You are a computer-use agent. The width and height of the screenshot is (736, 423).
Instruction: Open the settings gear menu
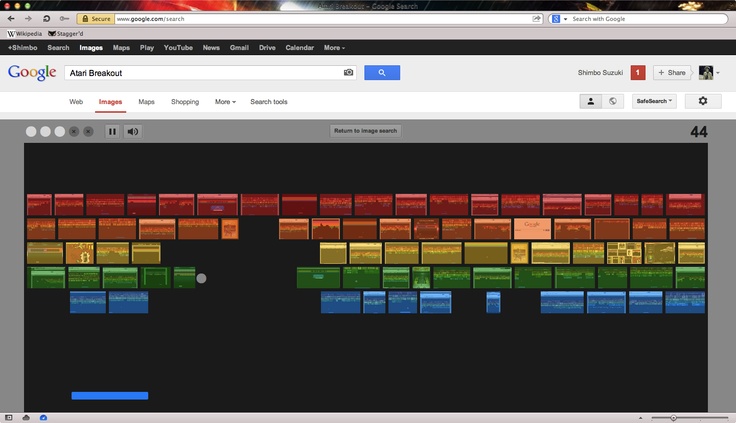[x=703, y=101]
